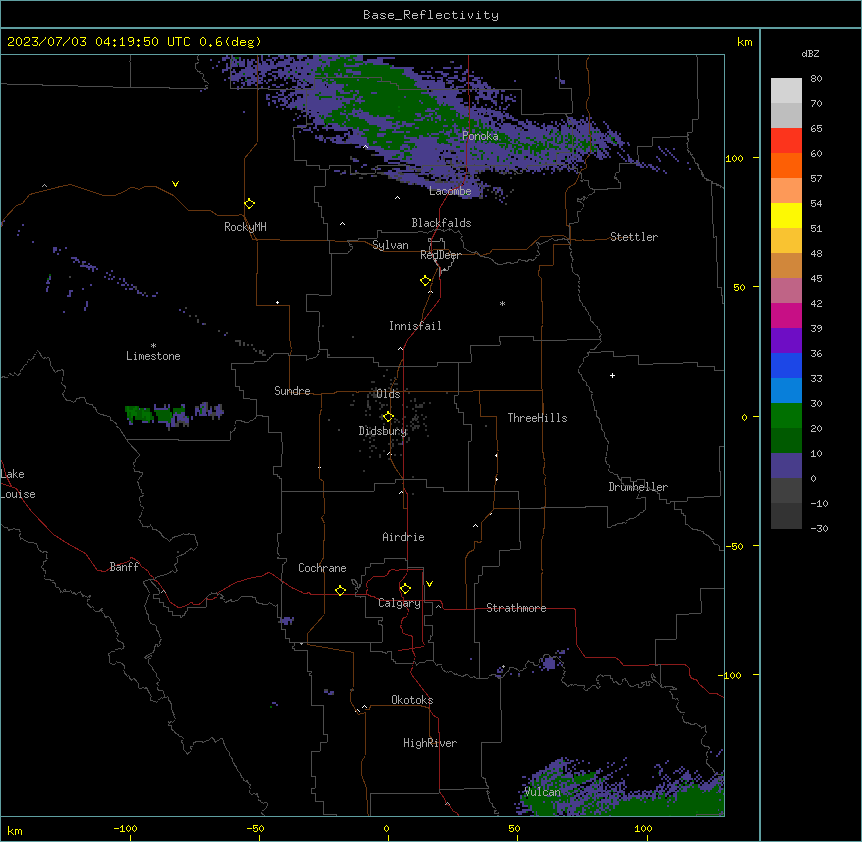This screenshot has width=862, height=842.
Task: Click the Didsbury label
Action: coord(383,431)
